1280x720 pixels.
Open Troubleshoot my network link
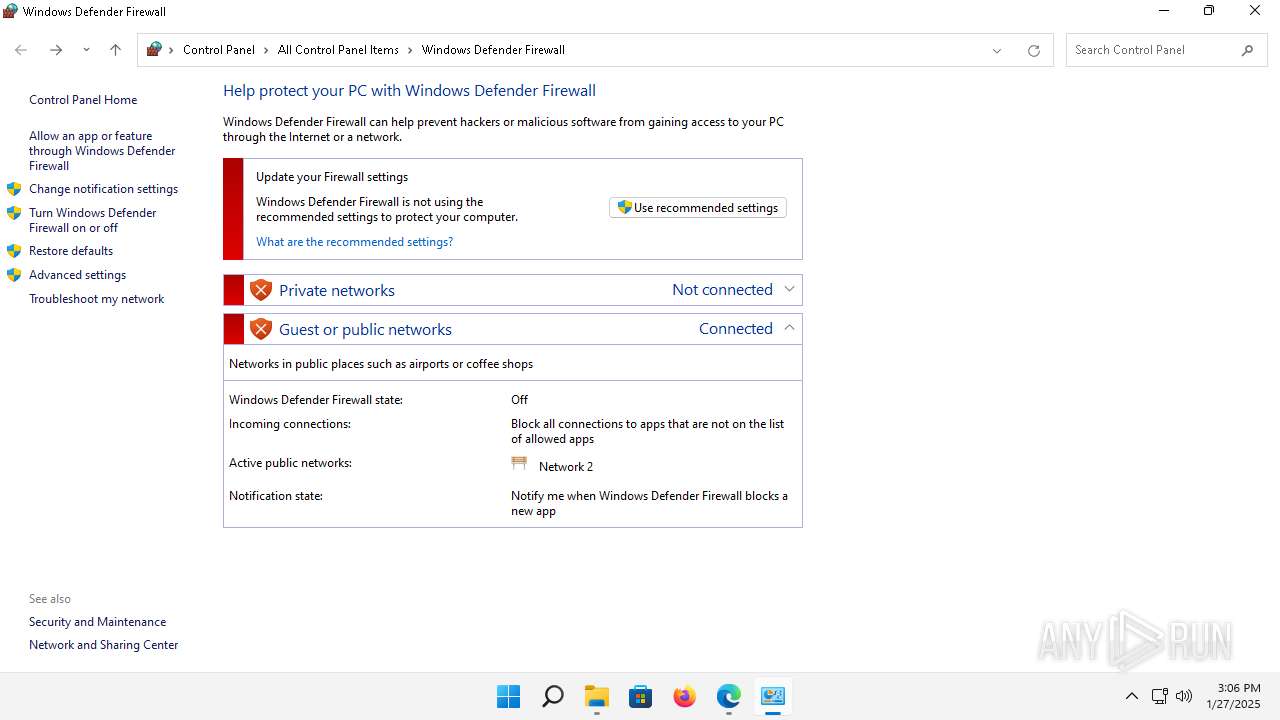pos(96,299)
